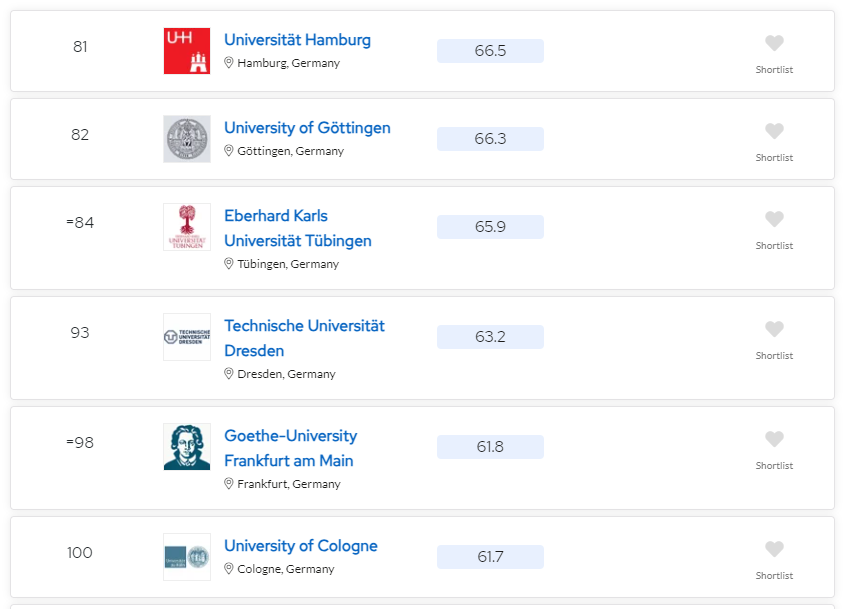Click University of Cologne shortlist heart
843x609 pixels.
pos(774,549)
